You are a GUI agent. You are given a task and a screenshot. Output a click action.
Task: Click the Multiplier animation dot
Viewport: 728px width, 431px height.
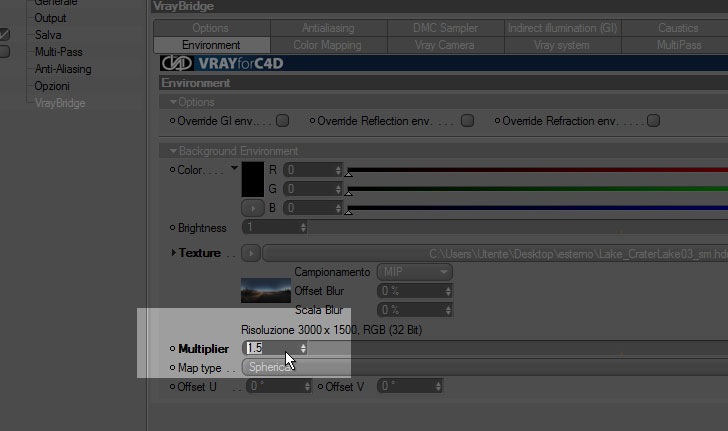click(172, 348)
